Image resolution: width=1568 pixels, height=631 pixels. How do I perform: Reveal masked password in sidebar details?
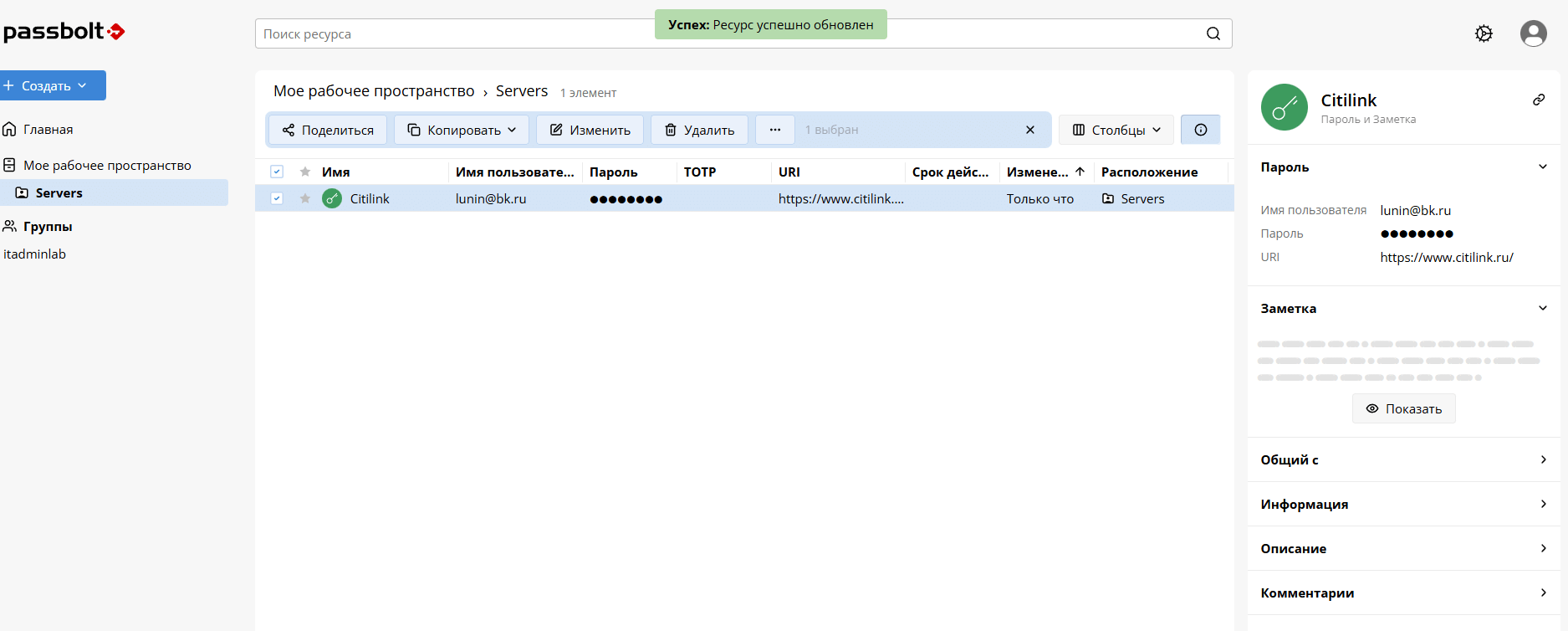coord(1417,233)
